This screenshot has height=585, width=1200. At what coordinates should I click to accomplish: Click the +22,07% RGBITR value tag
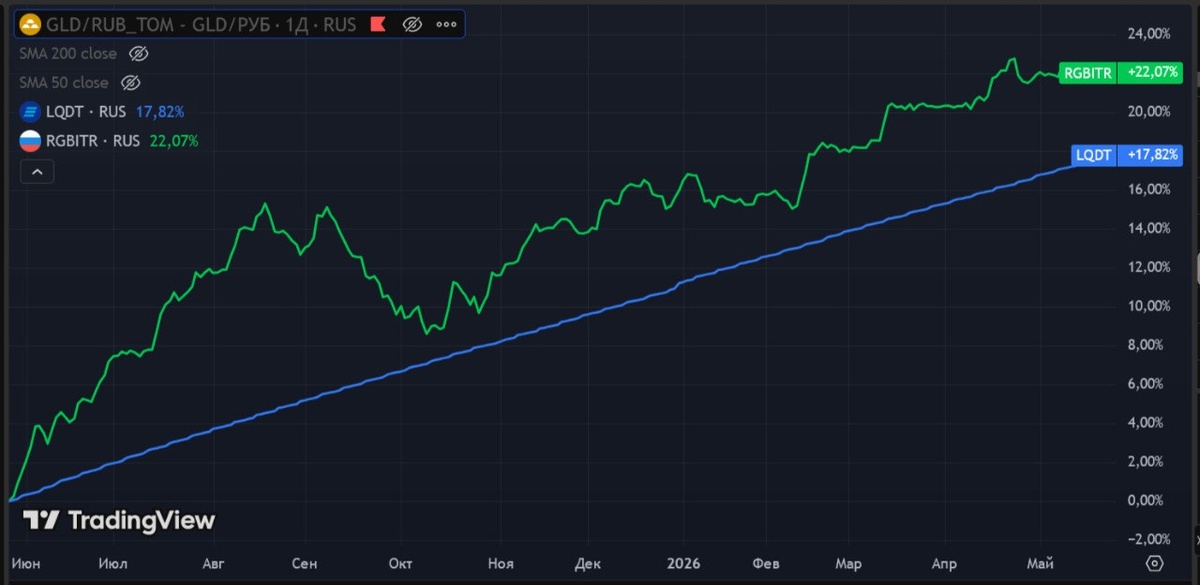pyautogui.click(x=1151, y=73)
